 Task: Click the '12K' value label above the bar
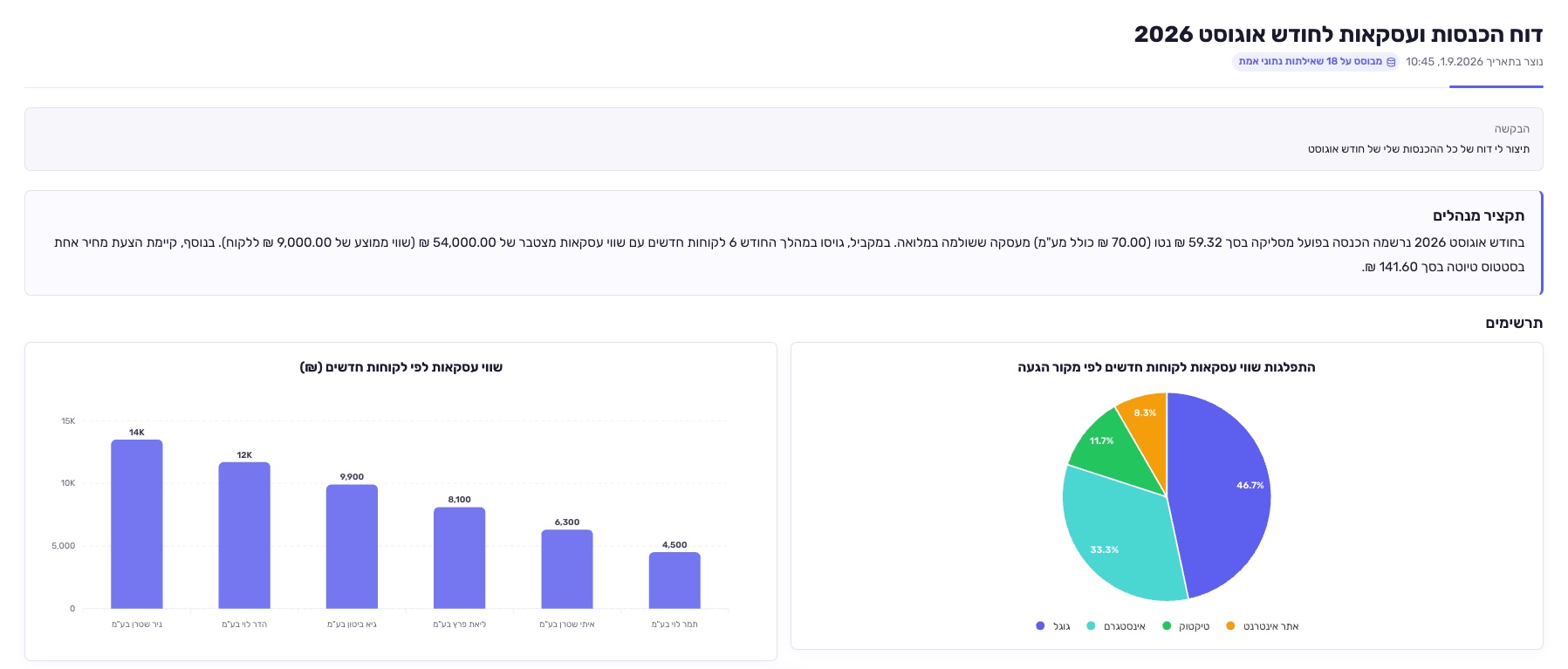pos(244,455)
